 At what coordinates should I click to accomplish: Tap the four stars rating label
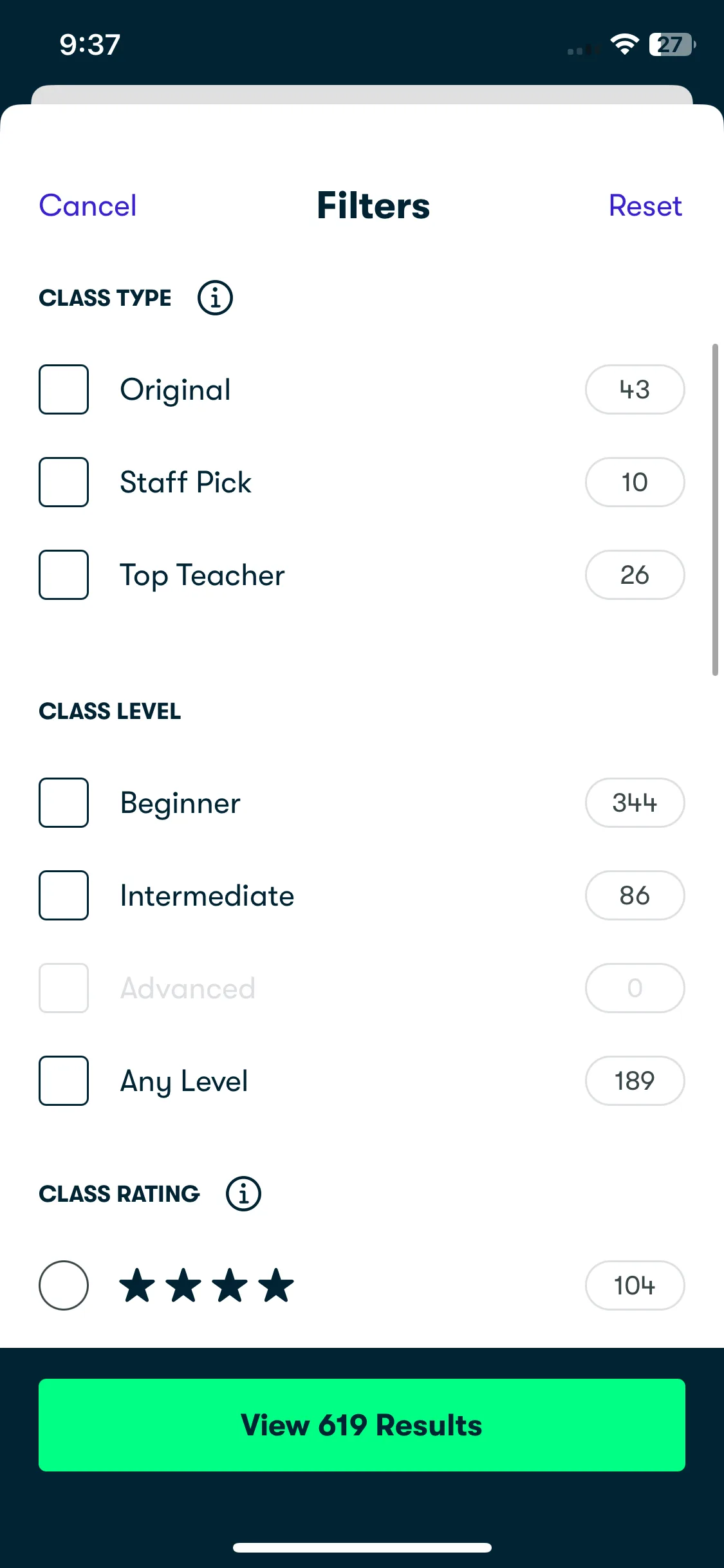pyautogui.click(x=207, y=1285)
